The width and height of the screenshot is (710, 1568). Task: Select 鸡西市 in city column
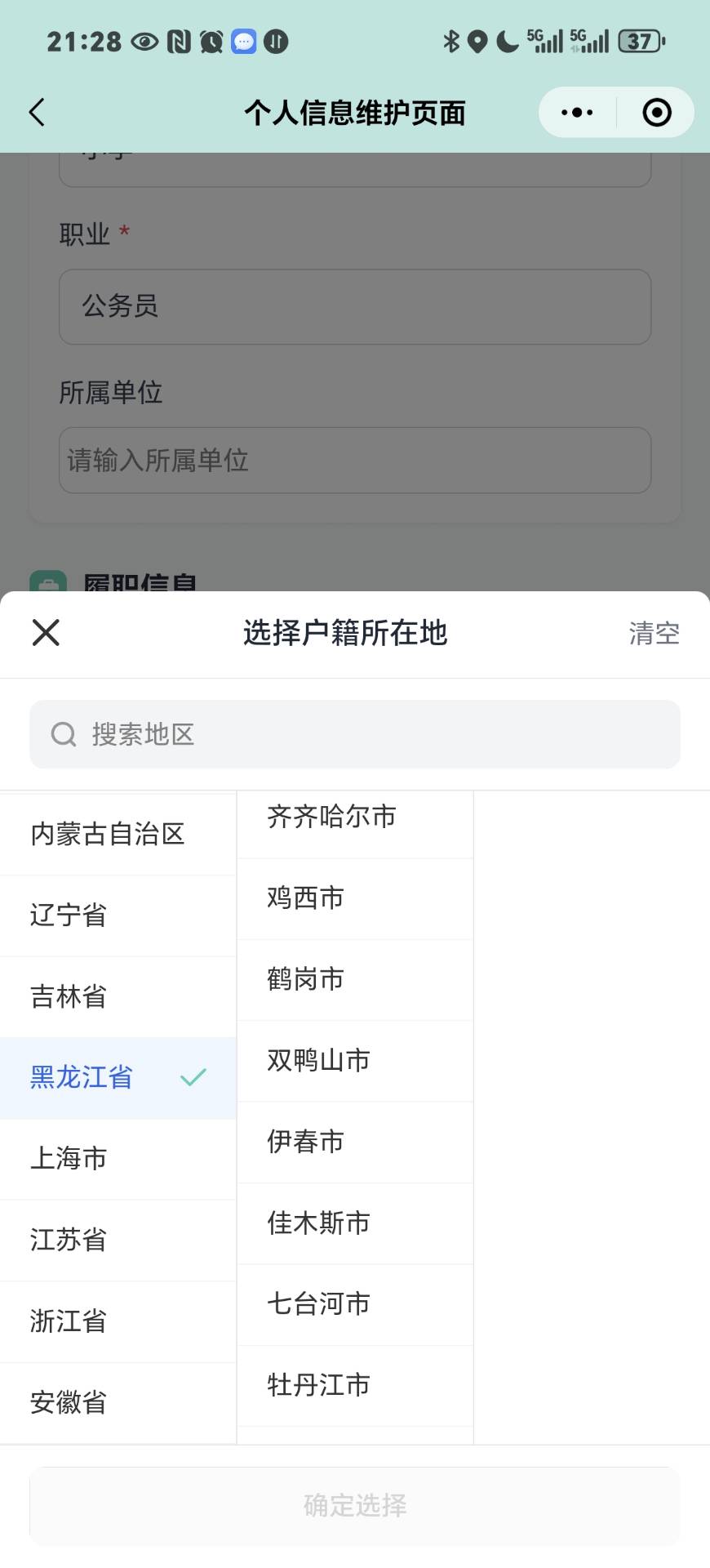[305, 898]
